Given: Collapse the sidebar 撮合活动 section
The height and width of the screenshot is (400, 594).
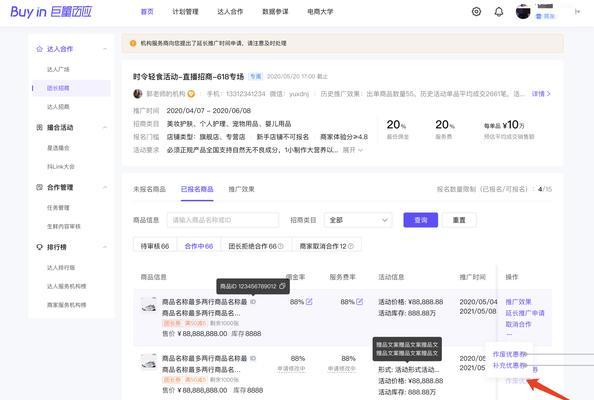Looking at the screenshot, I should pos(105,127).
